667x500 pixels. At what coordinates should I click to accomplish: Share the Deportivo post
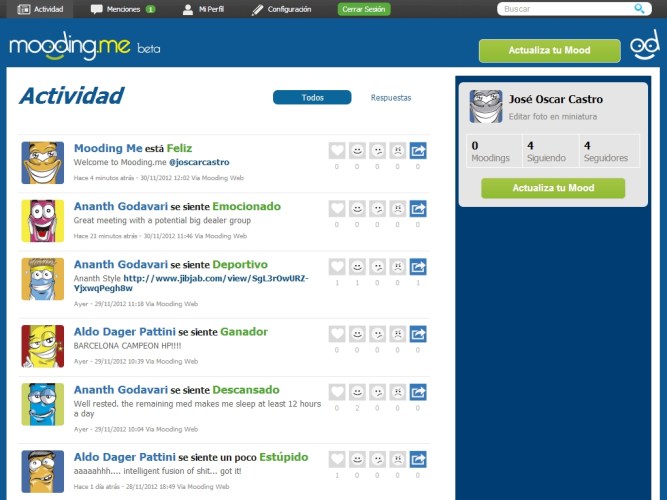pyautogui.click(x=418, y=267)
